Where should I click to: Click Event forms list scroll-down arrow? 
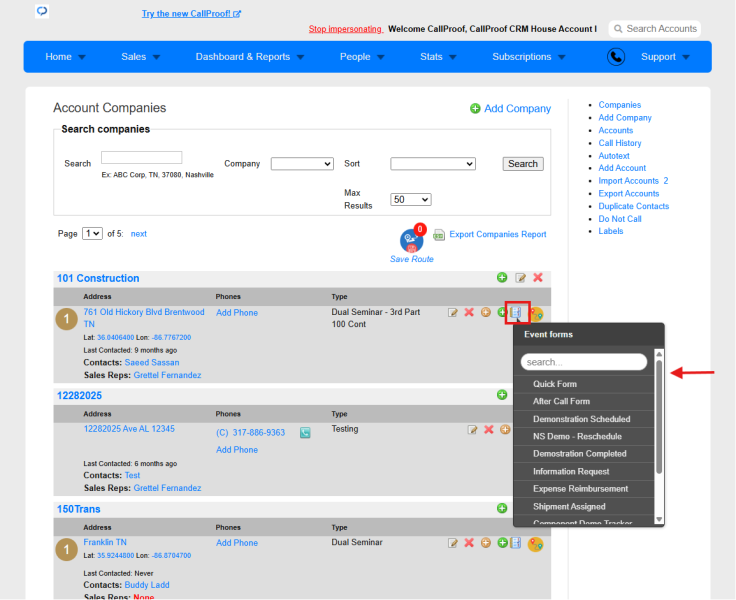[659, 519]
